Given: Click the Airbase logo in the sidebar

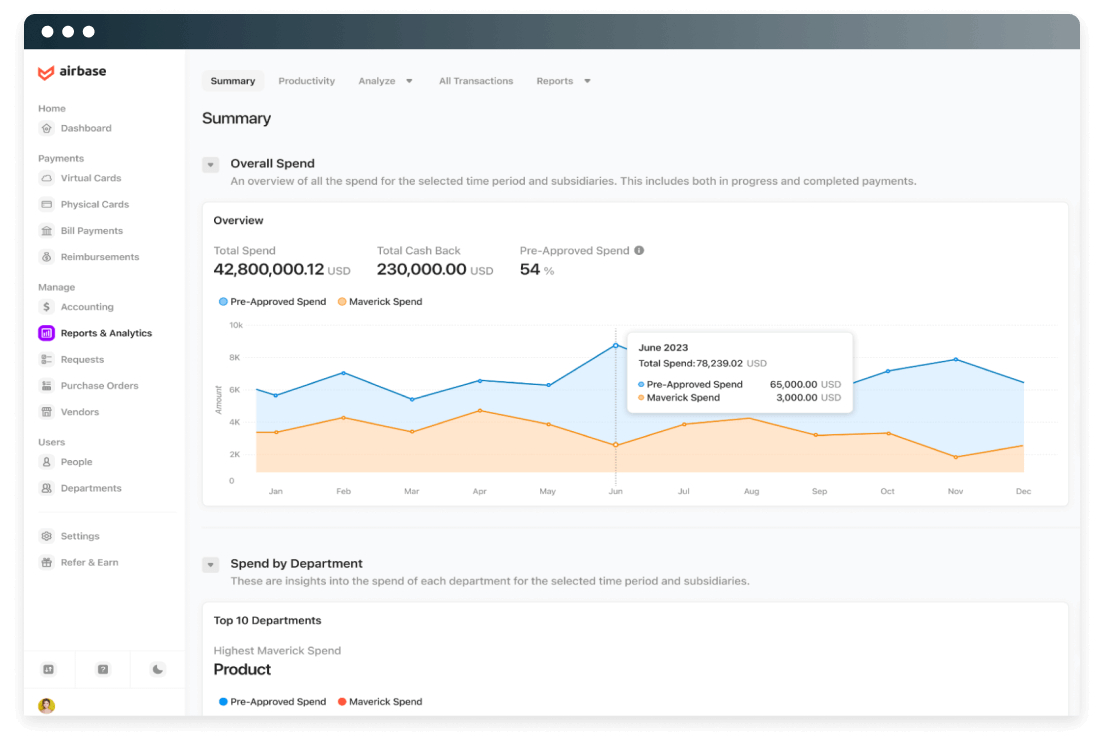Looking at the screenshot, I should coord(71,72).
